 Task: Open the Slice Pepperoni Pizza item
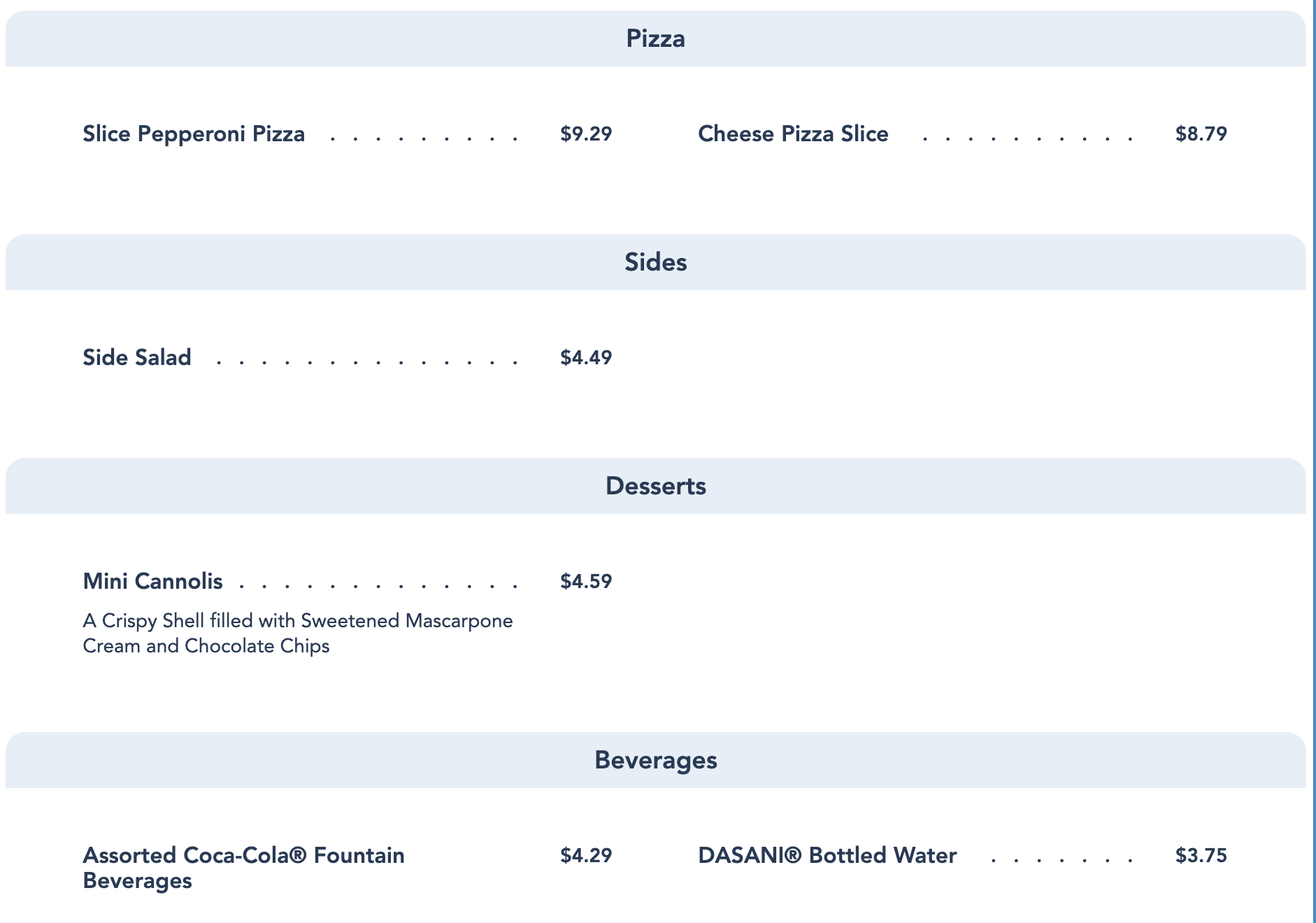[194, 134]
